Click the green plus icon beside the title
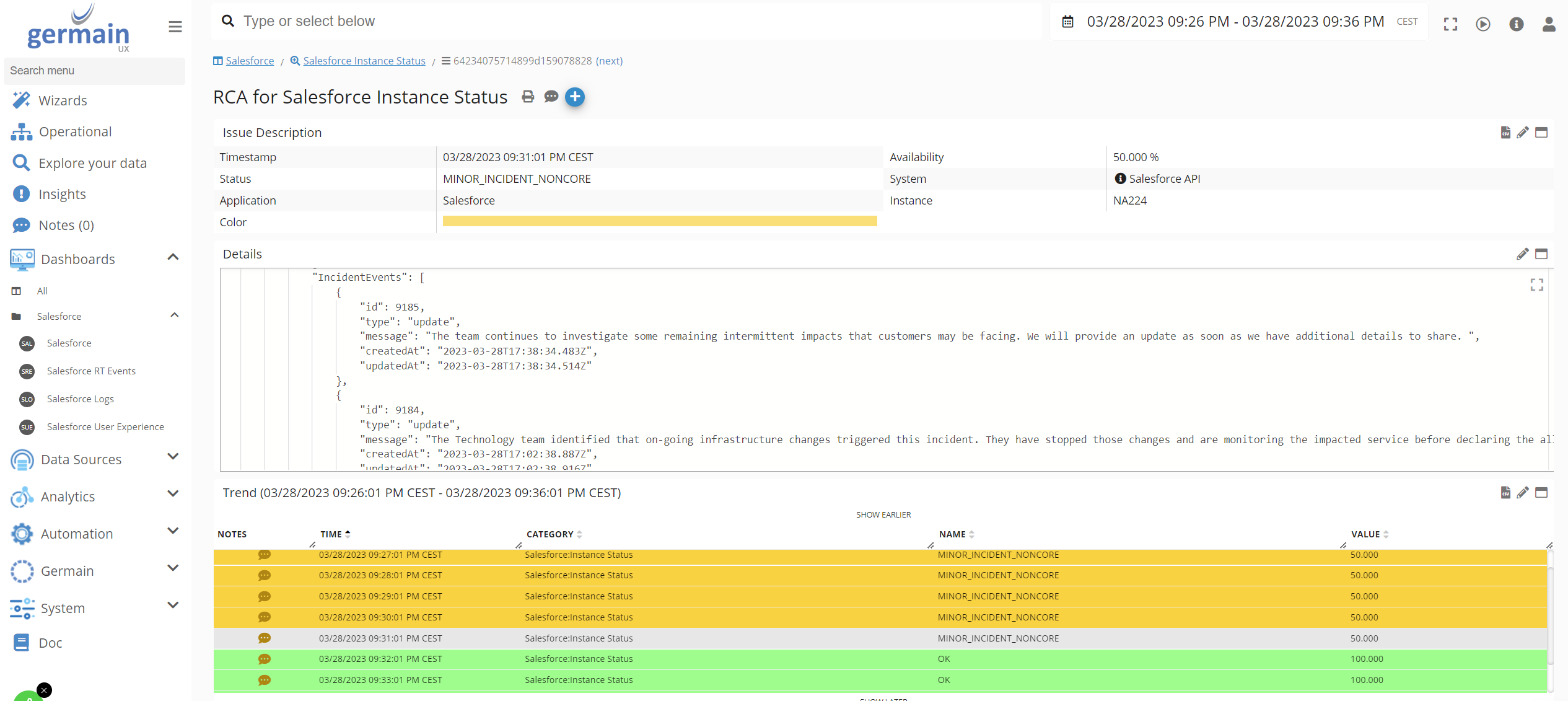 click(574, 97)
